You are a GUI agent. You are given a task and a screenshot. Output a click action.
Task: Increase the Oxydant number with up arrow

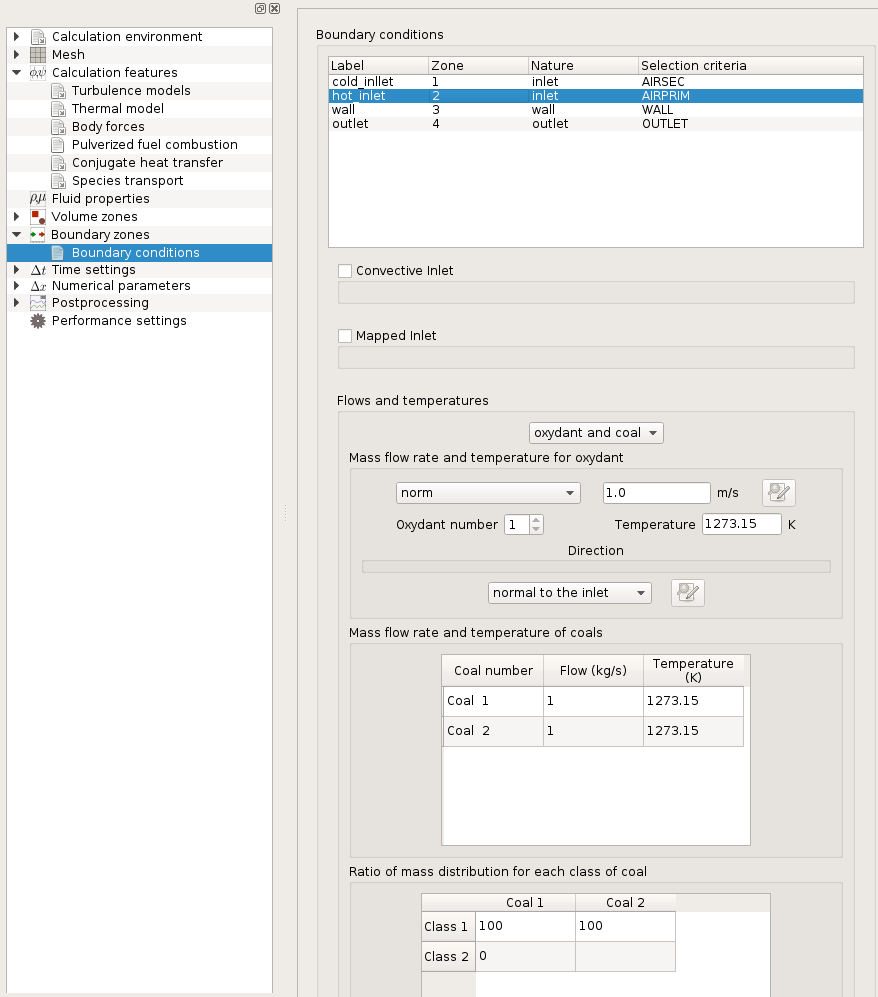[x=537, y=520]
